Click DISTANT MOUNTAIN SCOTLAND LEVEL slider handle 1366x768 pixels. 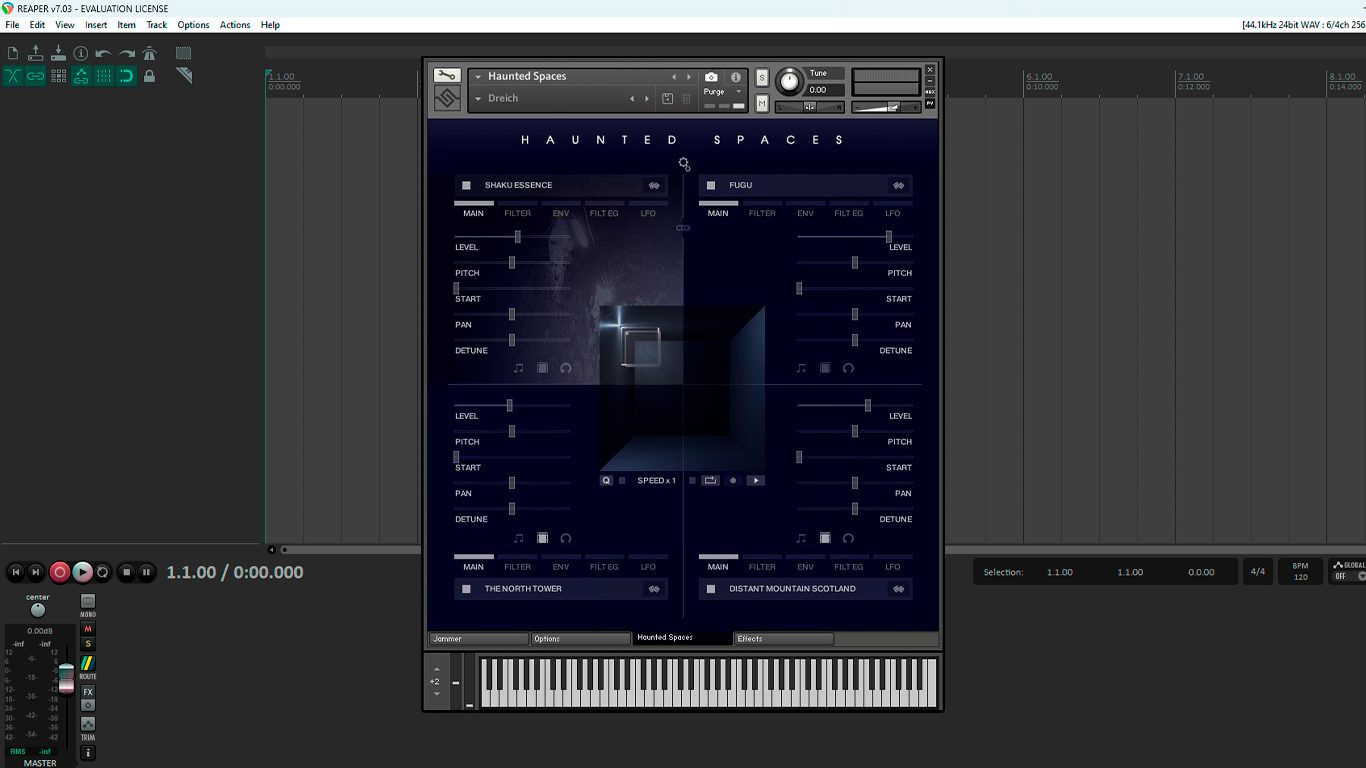click(x=867, y=405)
